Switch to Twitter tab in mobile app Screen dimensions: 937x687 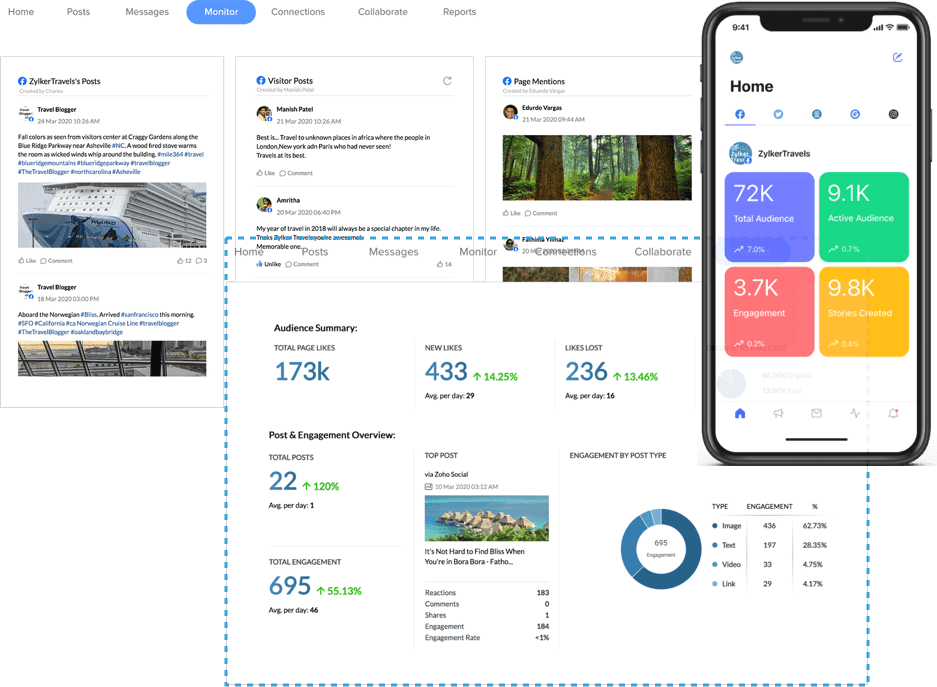(x=778, y=115)
